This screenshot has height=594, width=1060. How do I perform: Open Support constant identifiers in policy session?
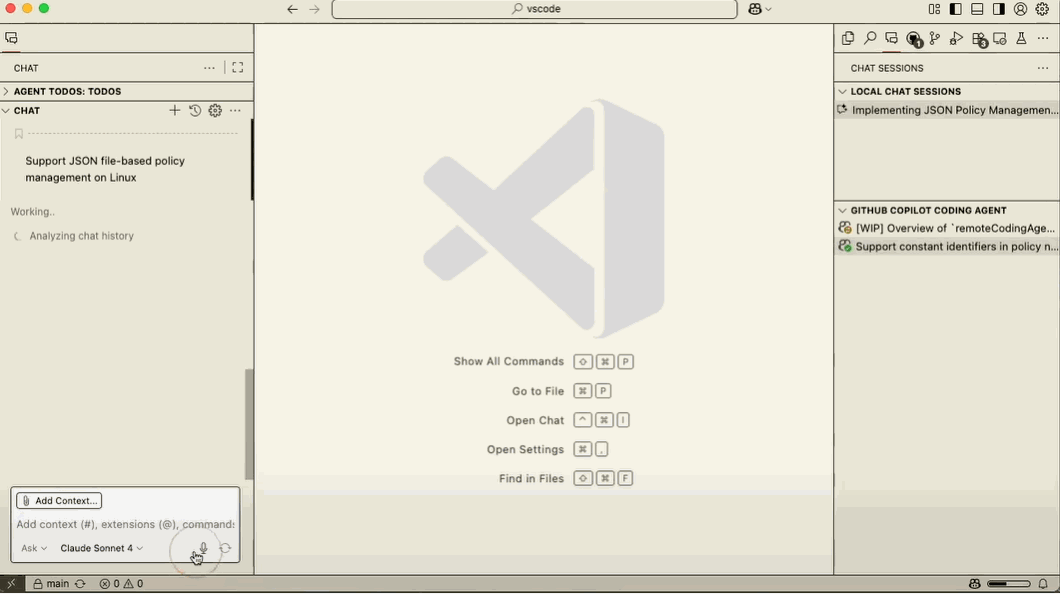pos(946,247)
